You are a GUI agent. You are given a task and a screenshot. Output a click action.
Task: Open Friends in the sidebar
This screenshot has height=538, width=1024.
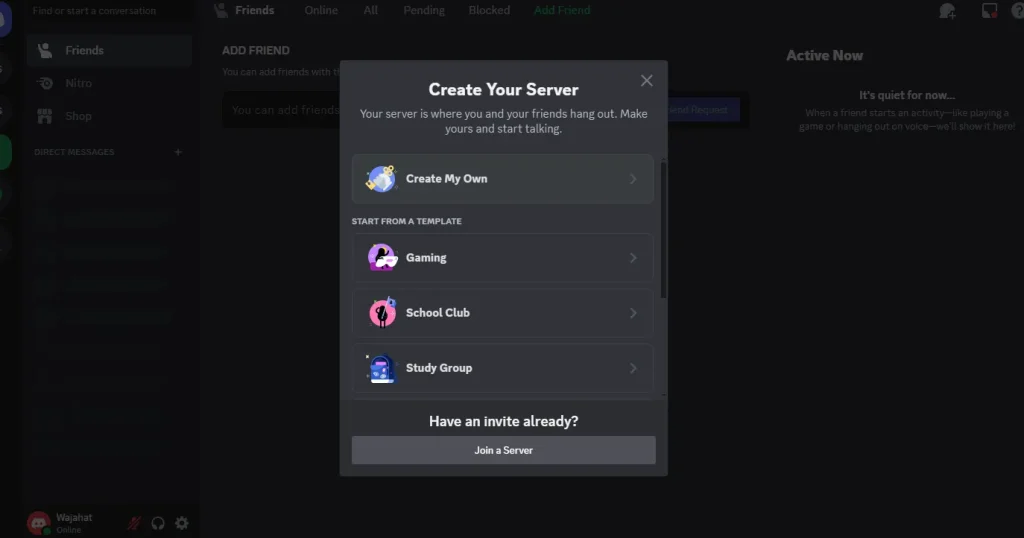click(109, 50)
